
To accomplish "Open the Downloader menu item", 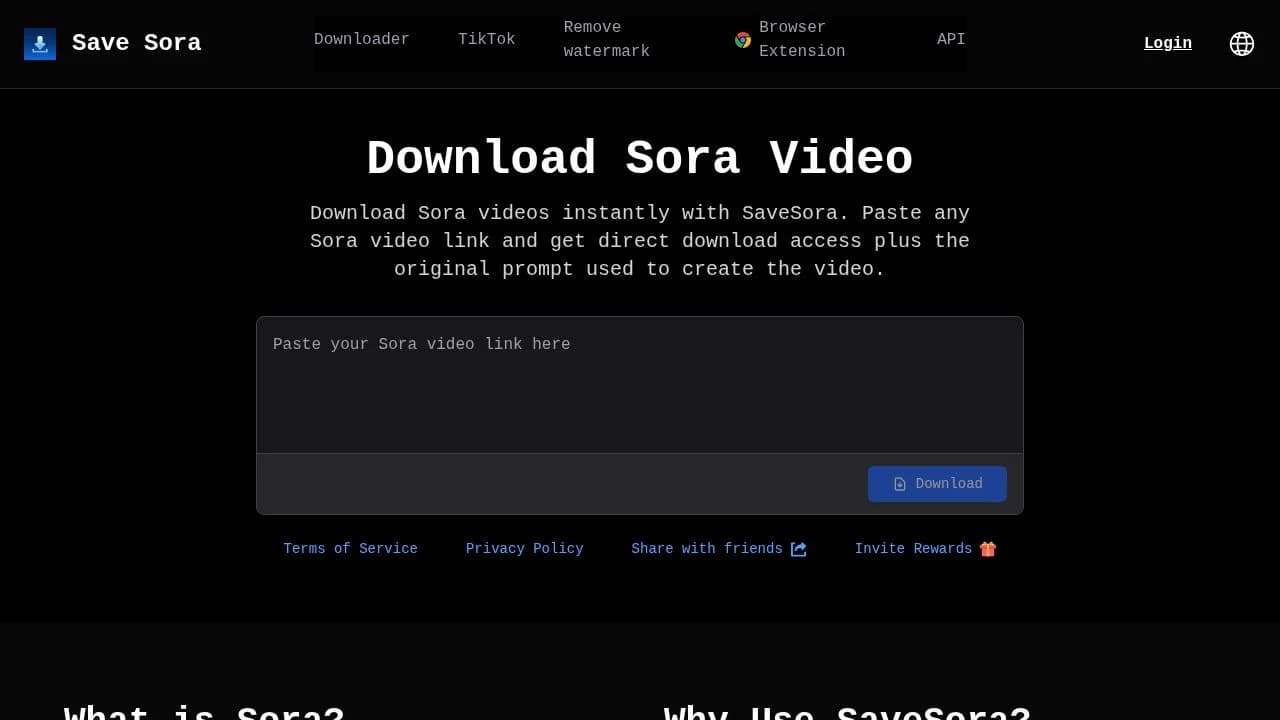I will pyautogui.click(x=362, y=40).
